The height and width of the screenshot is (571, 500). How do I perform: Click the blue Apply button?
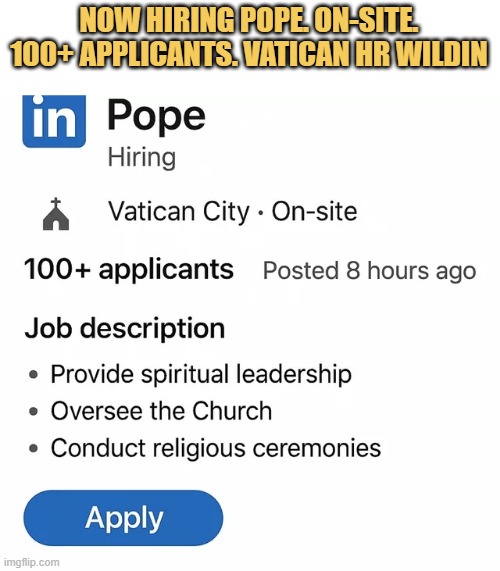(123, 517)
